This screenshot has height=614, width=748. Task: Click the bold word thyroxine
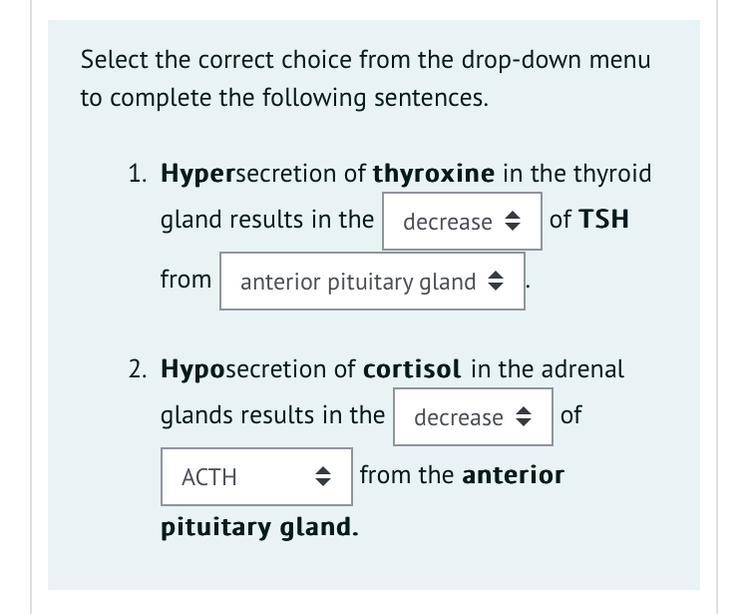433,174
